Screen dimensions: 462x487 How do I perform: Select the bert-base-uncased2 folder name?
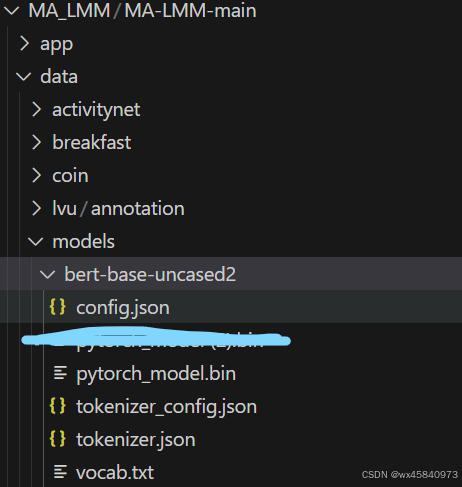pyautogui.click(x=150, y=275)
